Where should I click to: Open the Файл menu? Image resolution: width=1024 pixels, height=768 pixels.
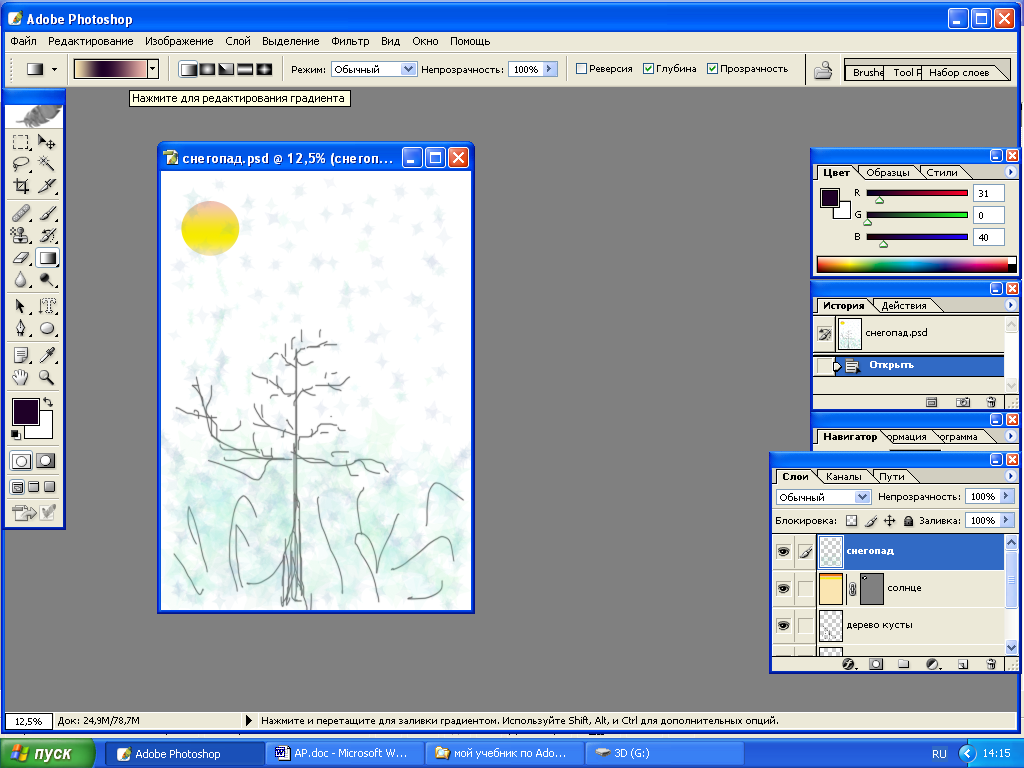[x=24, y=41]
